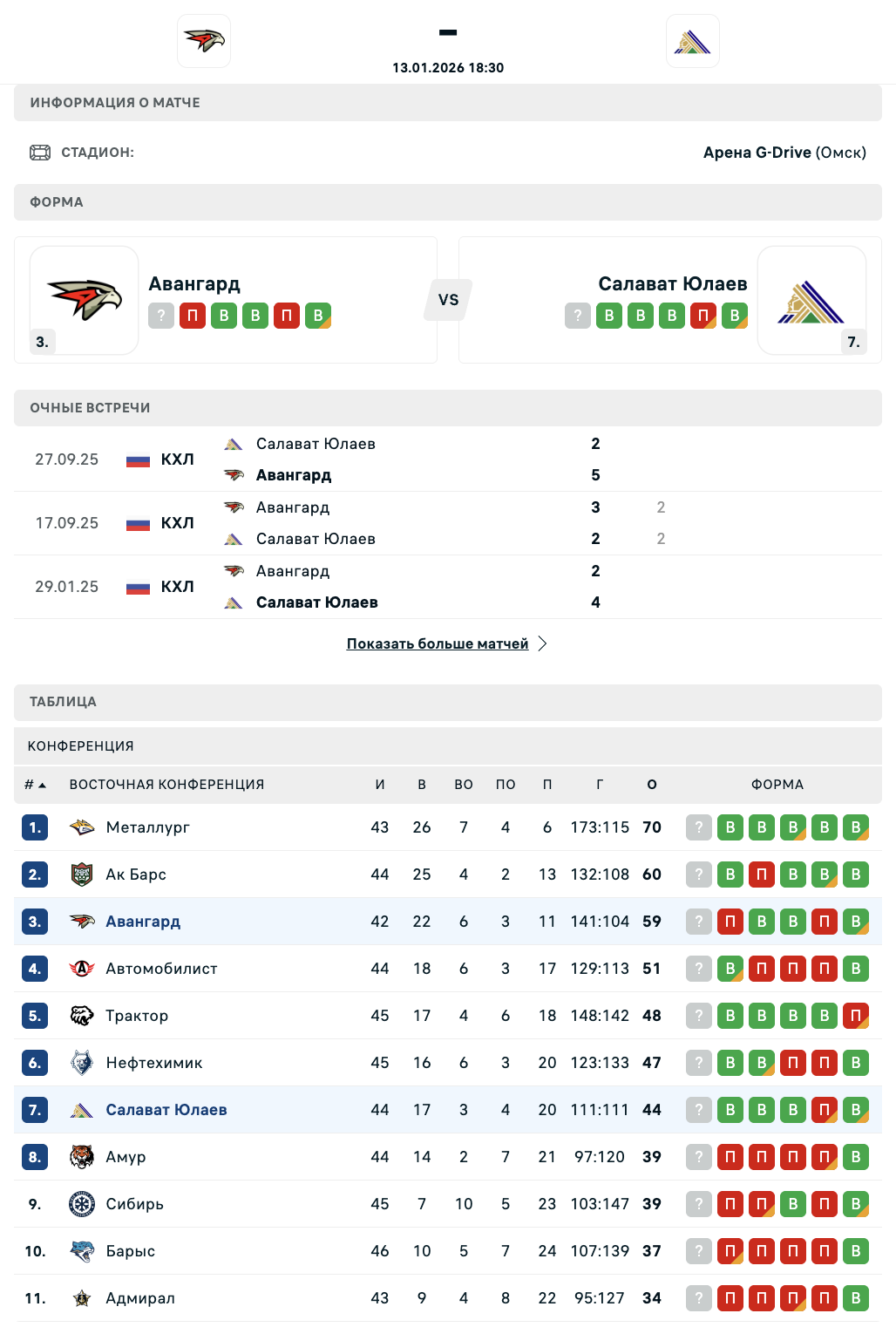This screenshot has height=1327, width=896.
Task: Select the Конференция table tab
Action: point(81,746)
